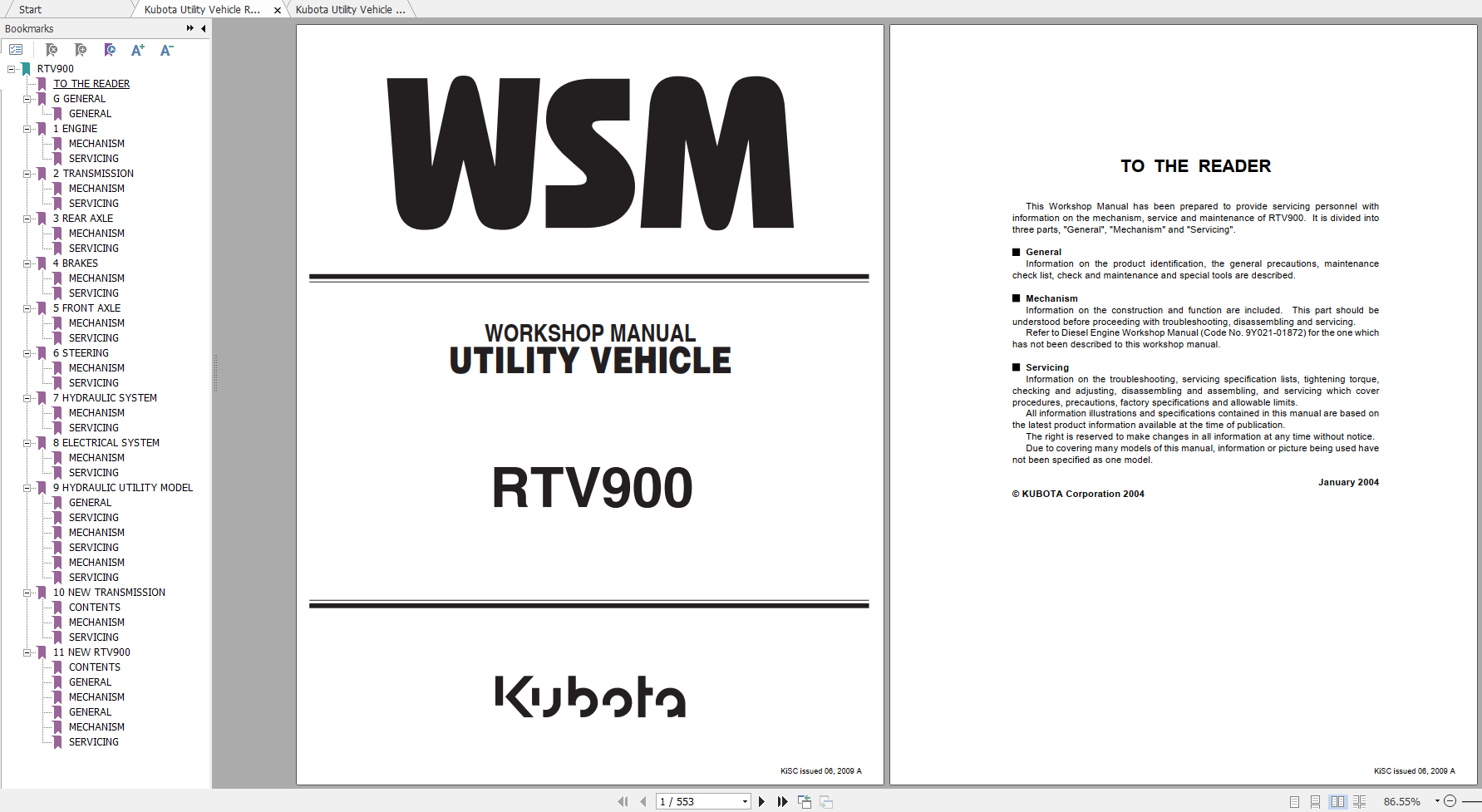The image size is (1482, 812).
Task: Select MECHANISM under 4 BRAKES
Action: tap(96, 278)
